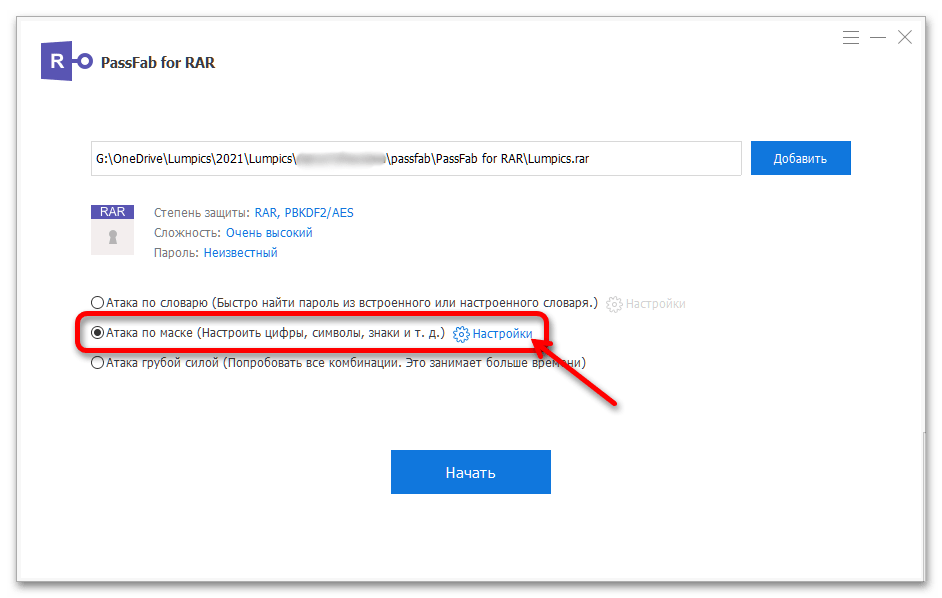Open Настройки link for mask attack
942x598 pixels.
tap(502, 334)
